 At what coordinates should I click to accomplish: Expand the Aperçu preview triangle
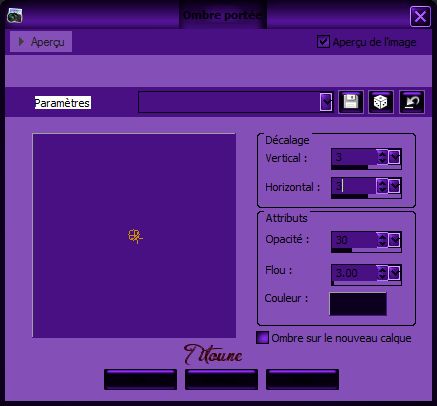tap(21, 42)
